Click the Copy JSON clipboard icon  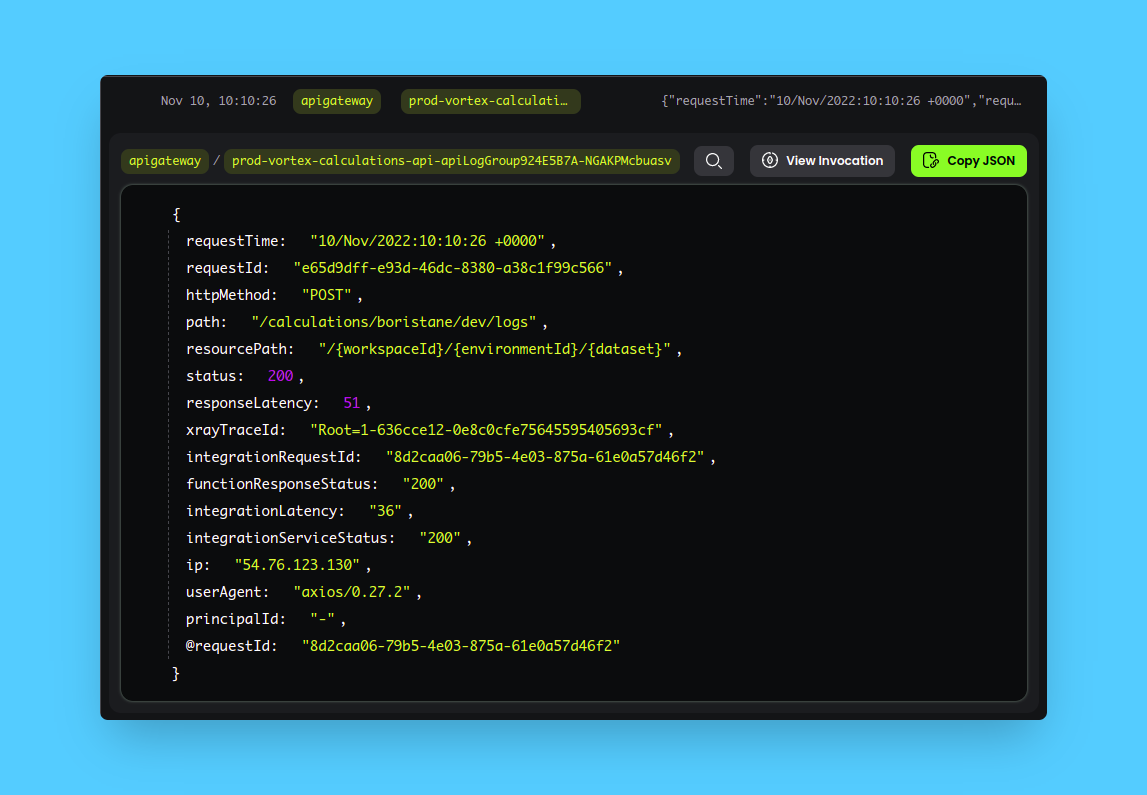point(930,161)
